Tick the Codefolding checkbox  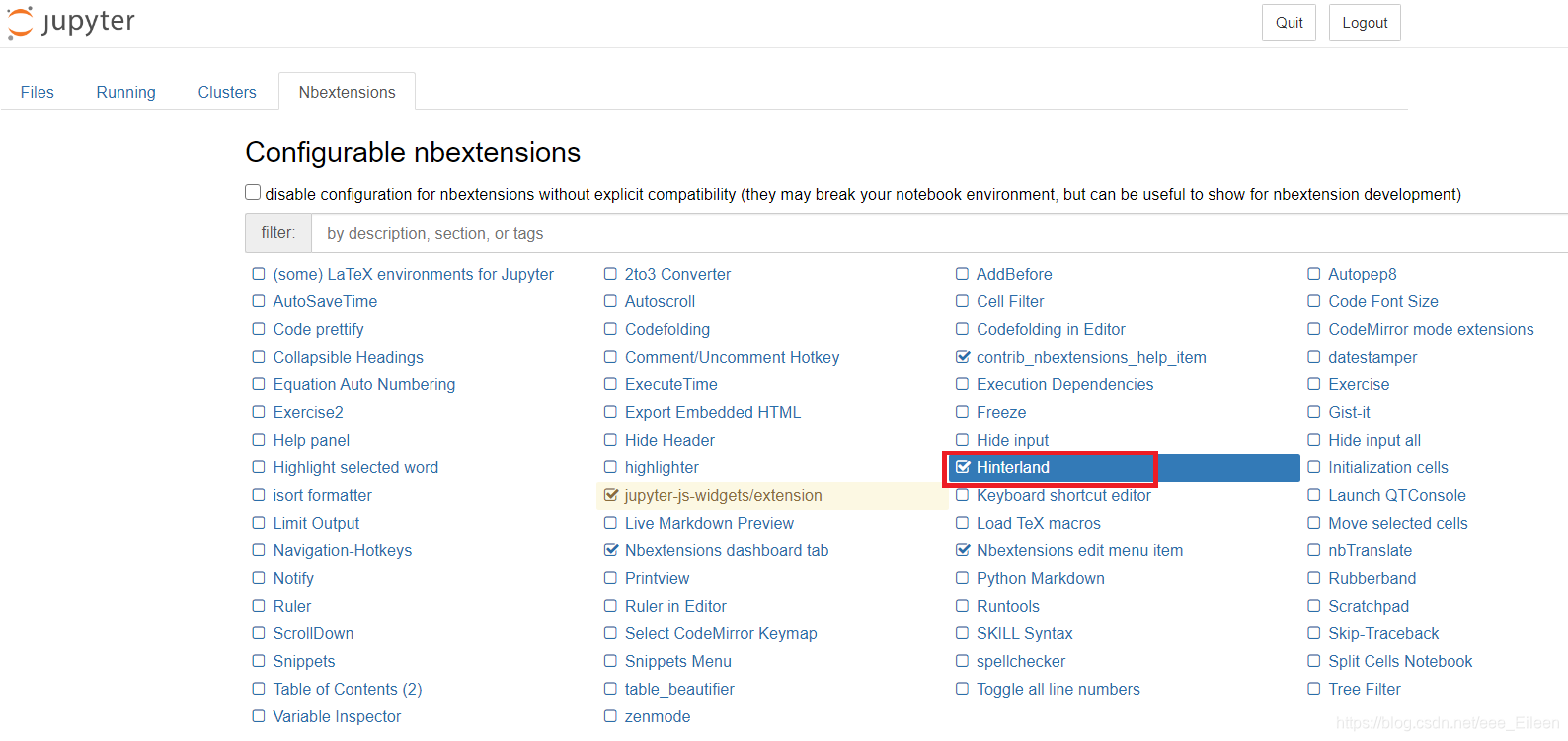pos(610,329)
